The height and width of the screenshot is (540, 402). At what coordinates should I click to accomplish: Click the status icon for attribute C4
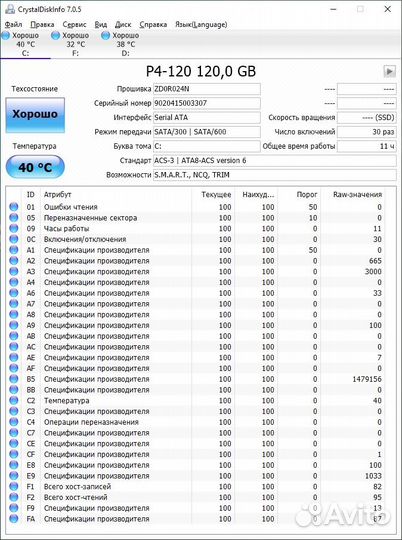tap(14, 422)
